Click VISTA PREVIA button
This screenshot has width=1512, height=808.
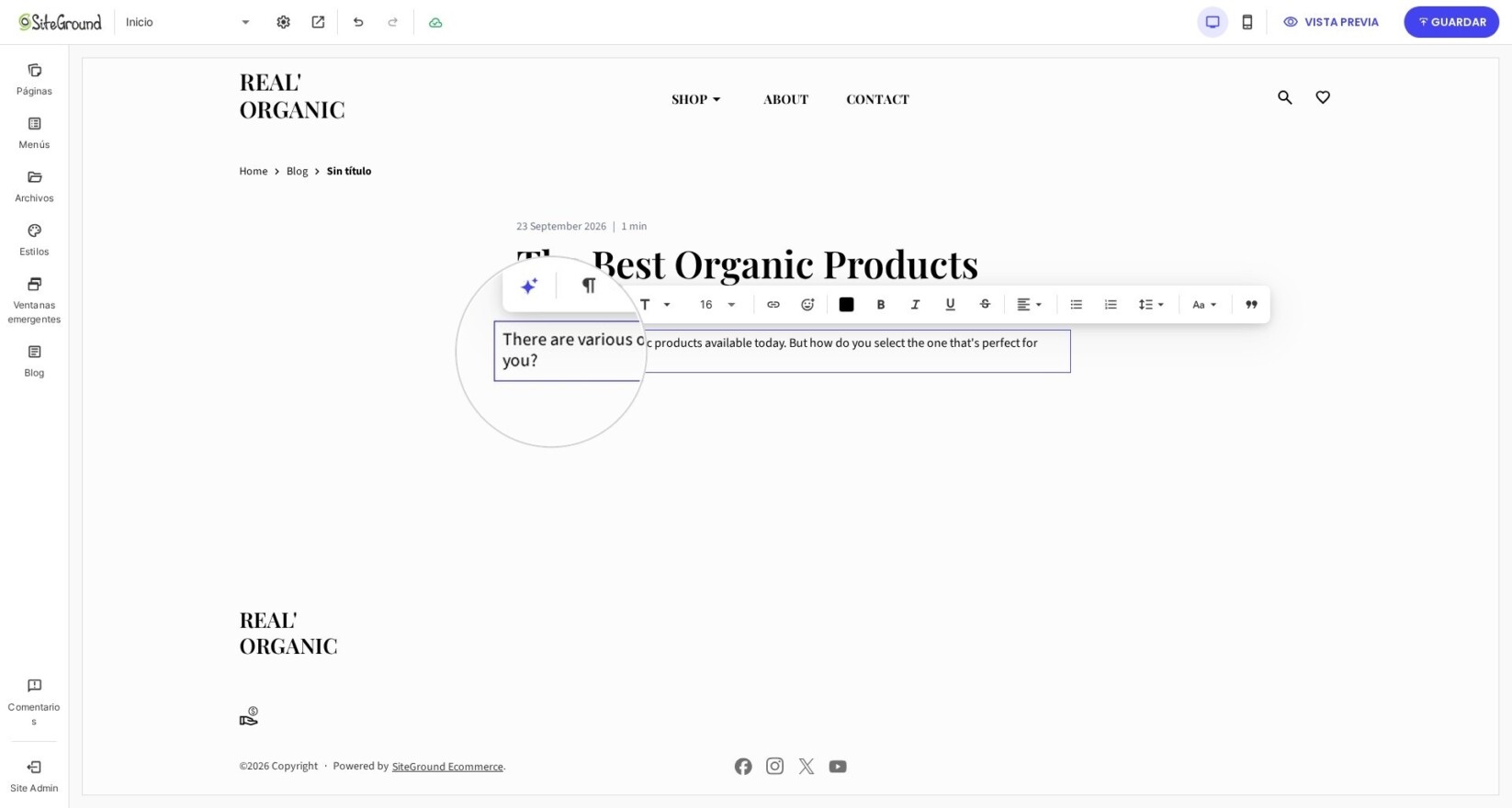(1331, 22)
